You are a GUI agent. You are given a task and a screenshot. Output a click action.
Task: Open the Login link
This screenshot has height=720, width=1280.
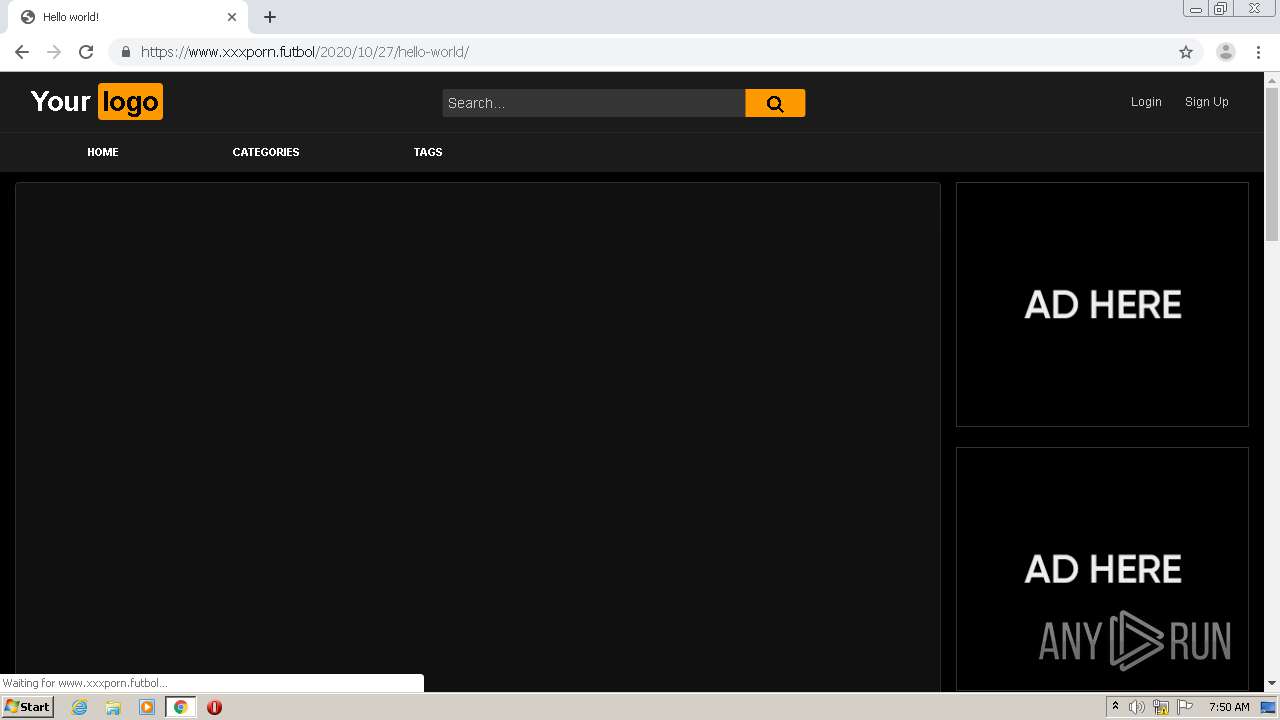click(x=1146, y=102)
